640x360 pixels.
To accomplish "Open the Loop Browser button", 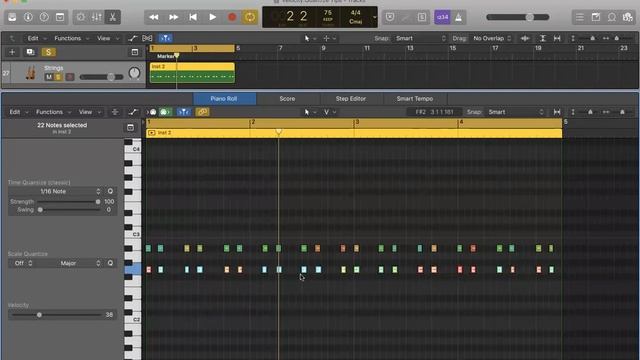I will 612,17.
